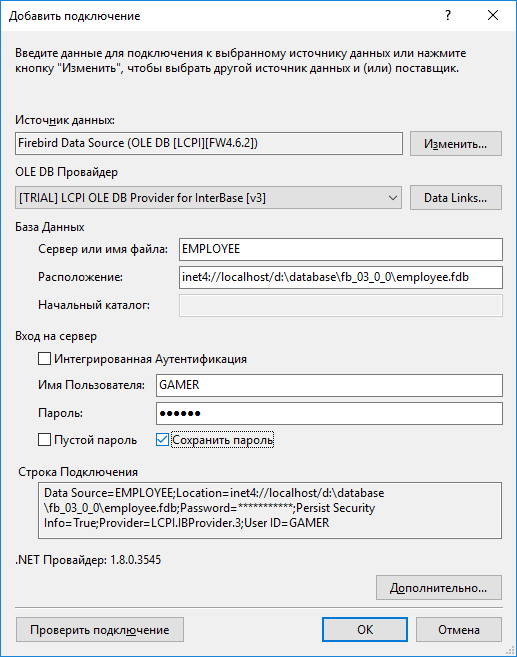Open the Data Links... dialog button
This screenshot has width=517, height=657.
456,198
